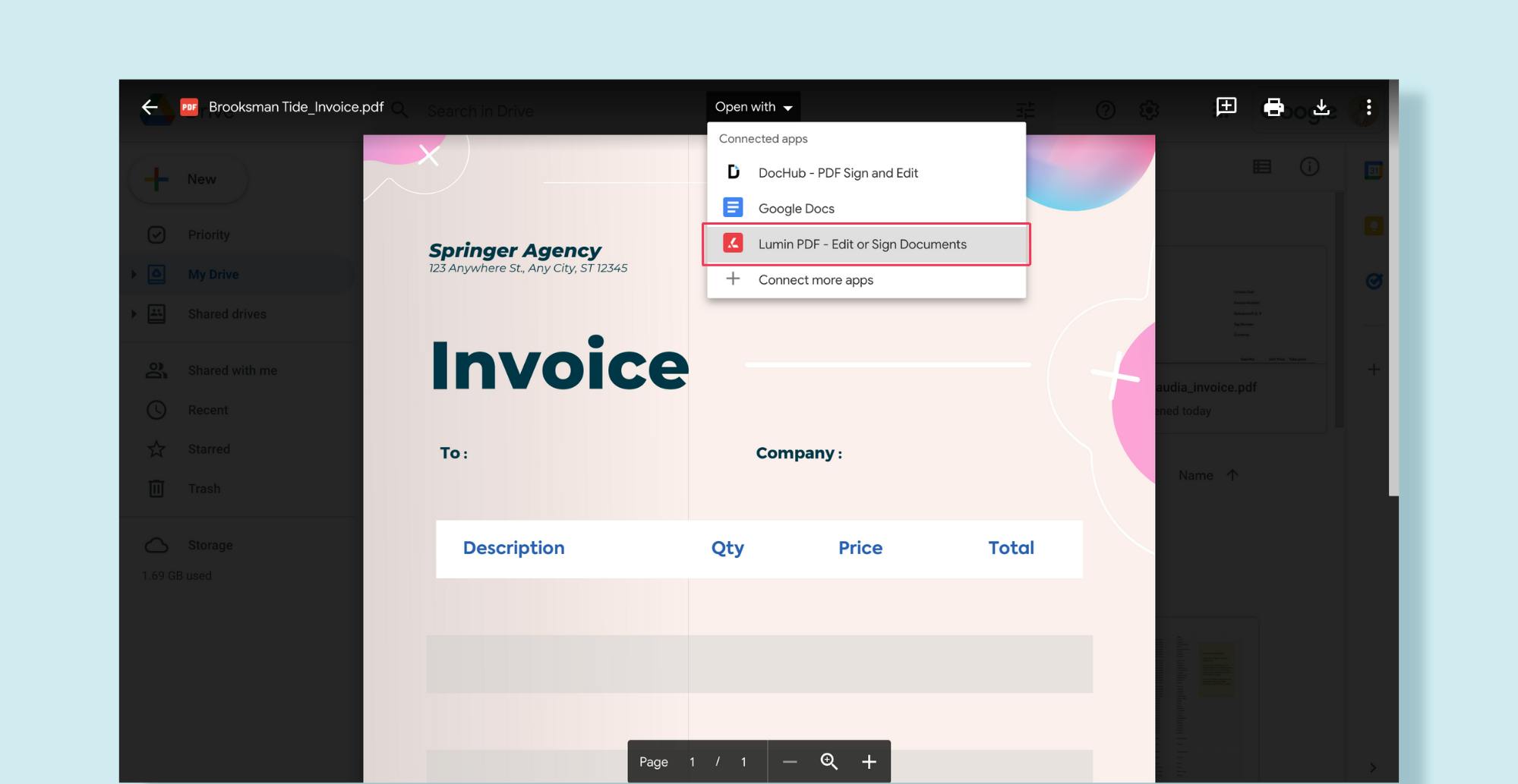The image size is (1518, 784).
Task: Open Drive settings gear
Action: (1149, 111)
